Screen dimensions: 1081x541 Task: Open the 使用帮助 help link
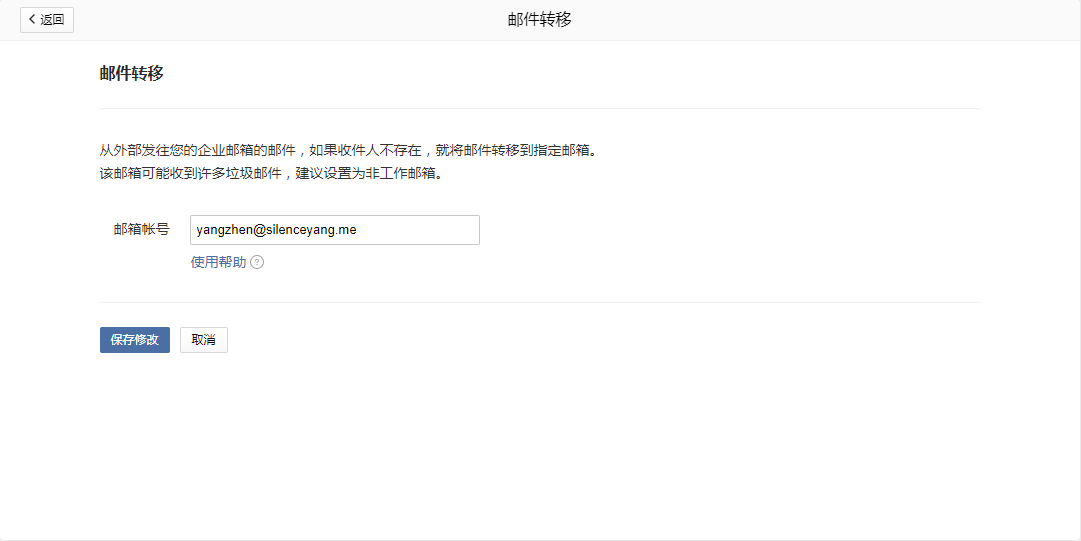tap(218, 263)
